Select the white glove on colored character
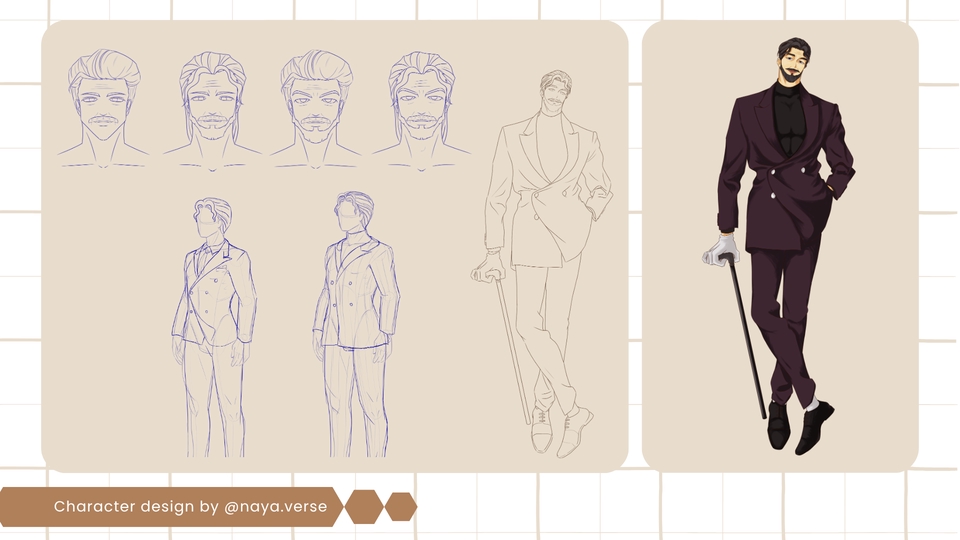 pos(721,251)
